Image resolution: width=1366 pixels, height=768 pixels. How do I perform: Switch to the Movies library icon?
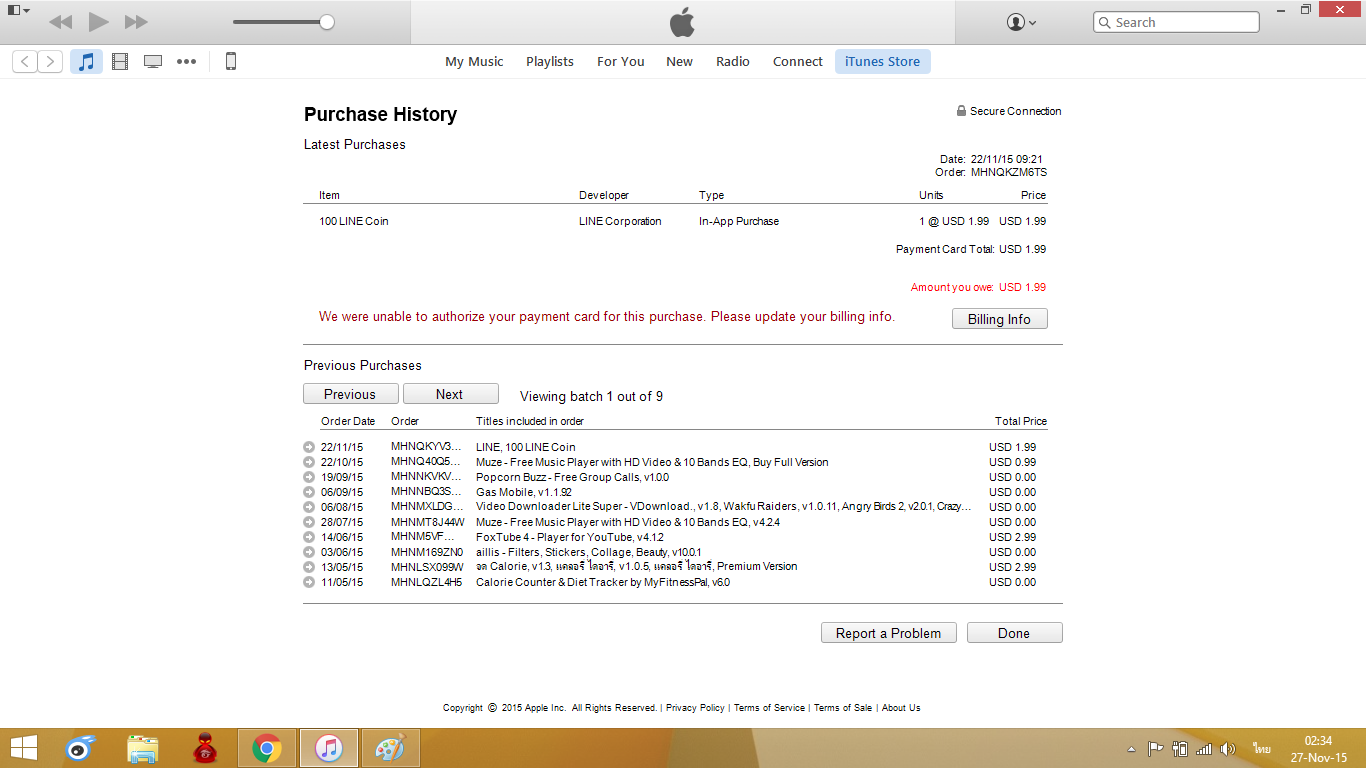click(120, 61)
